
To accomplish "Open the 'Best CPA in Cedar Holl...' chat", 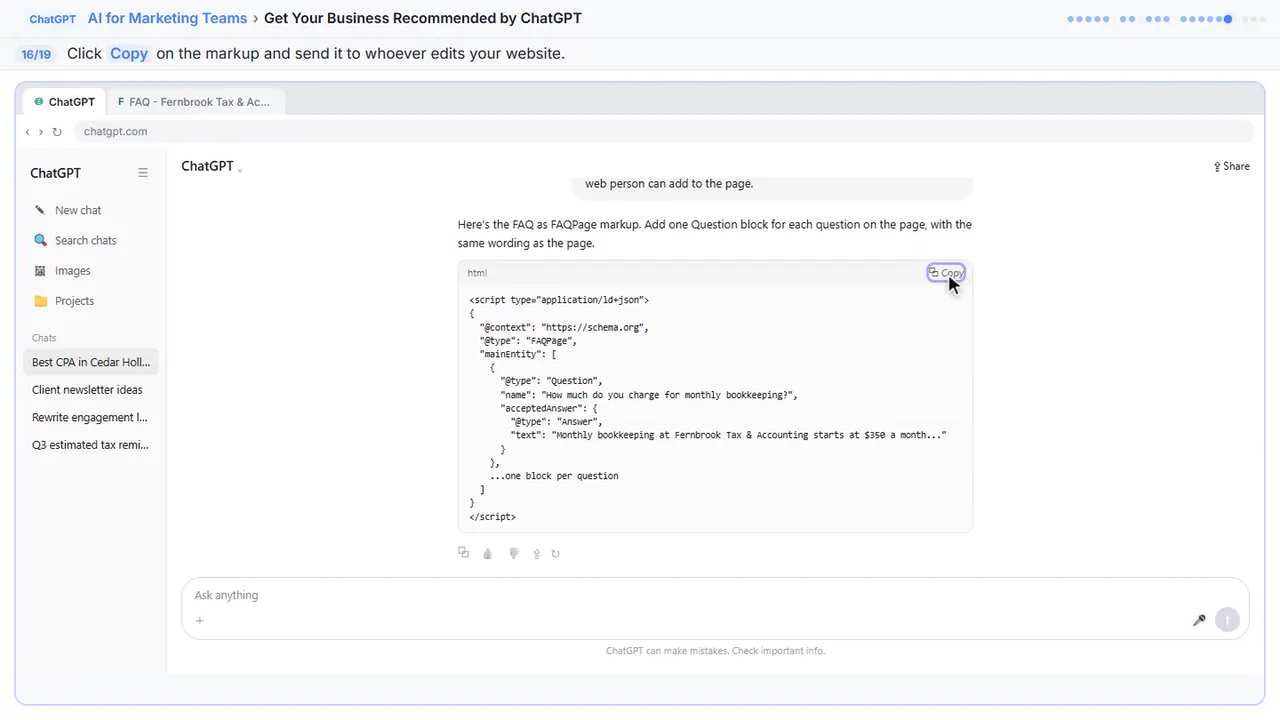I will click(x=90, y=362).
